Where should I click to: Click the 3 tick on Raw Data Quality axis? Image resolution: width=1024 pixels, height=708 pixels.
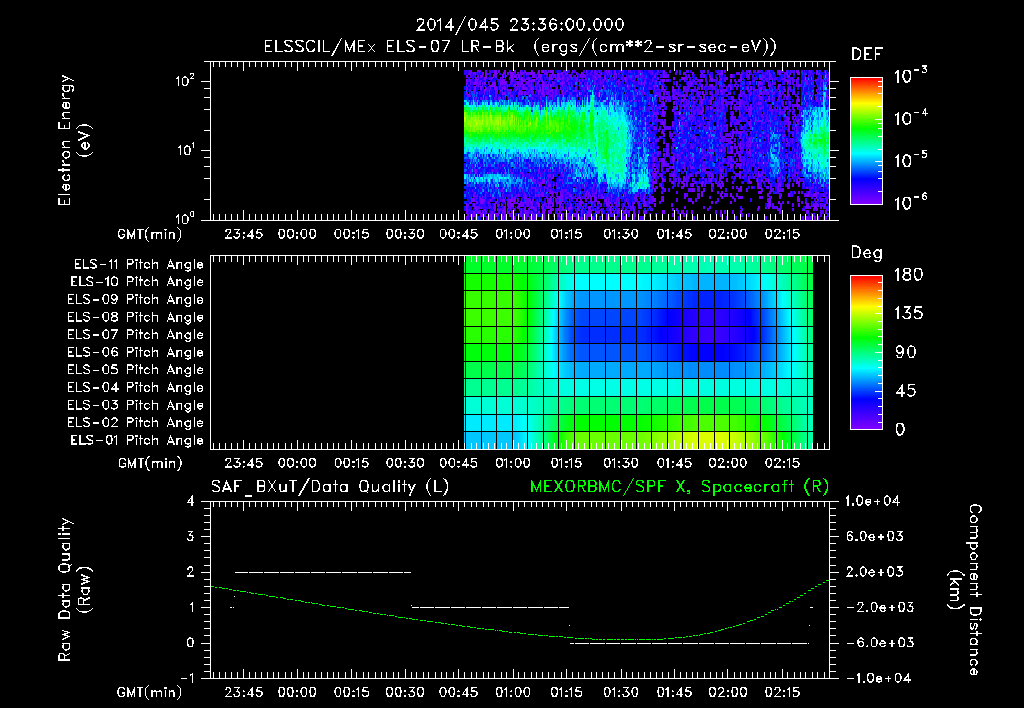tap(191, 536)
